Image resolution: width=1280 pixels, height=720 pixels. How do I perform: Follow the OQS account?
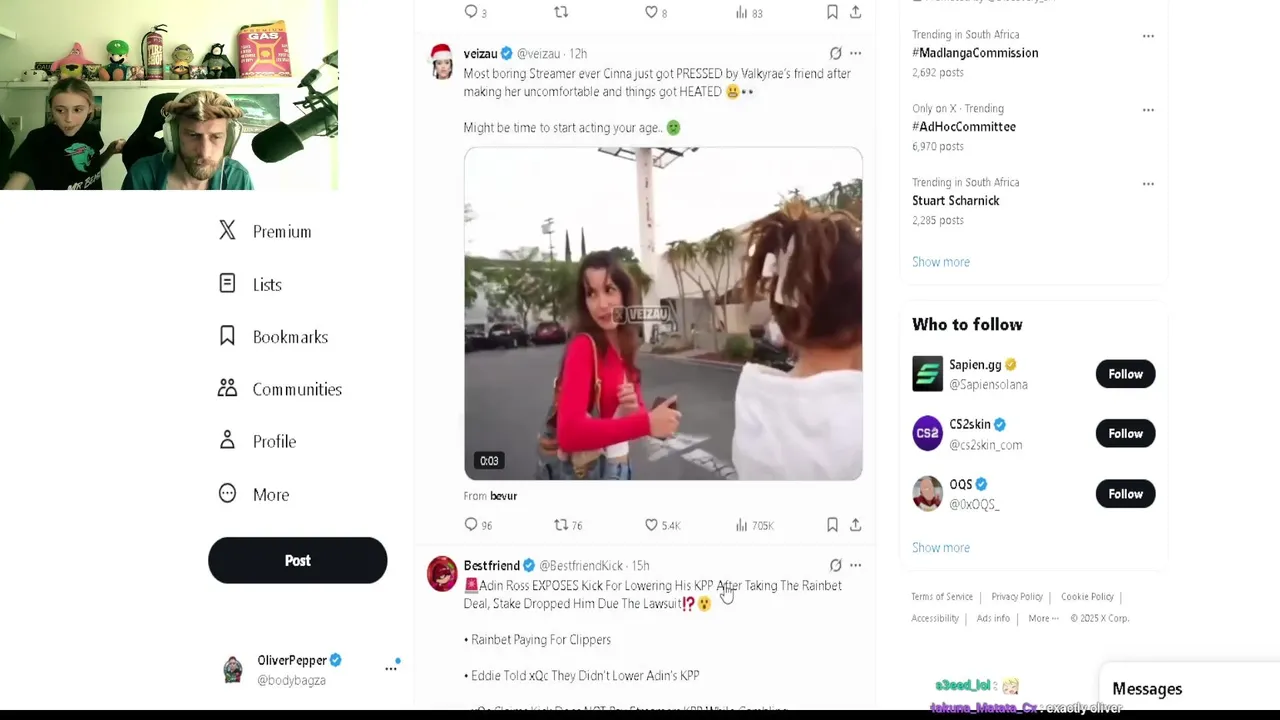[x=1125, y=494]
